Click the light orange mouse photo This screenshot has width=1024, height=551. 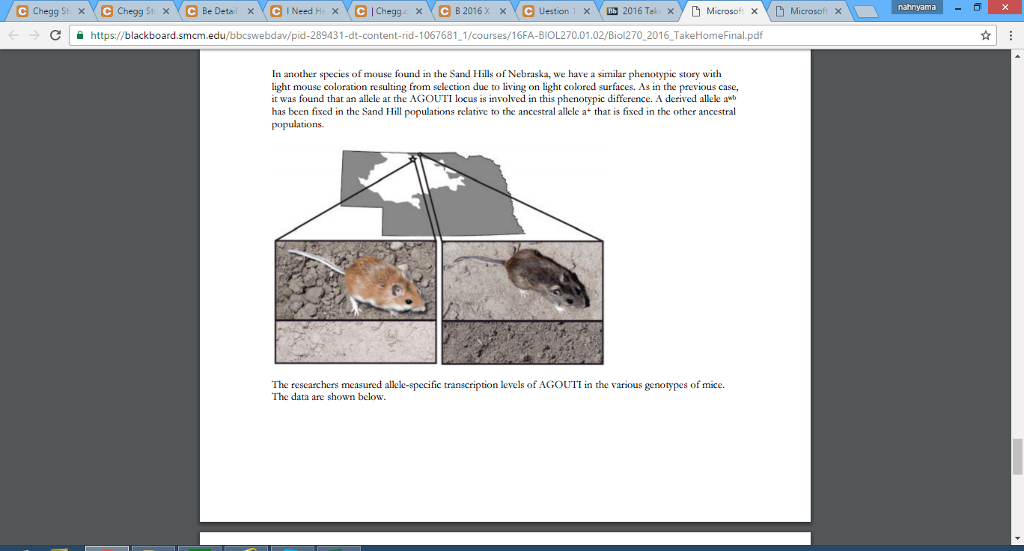355,281
